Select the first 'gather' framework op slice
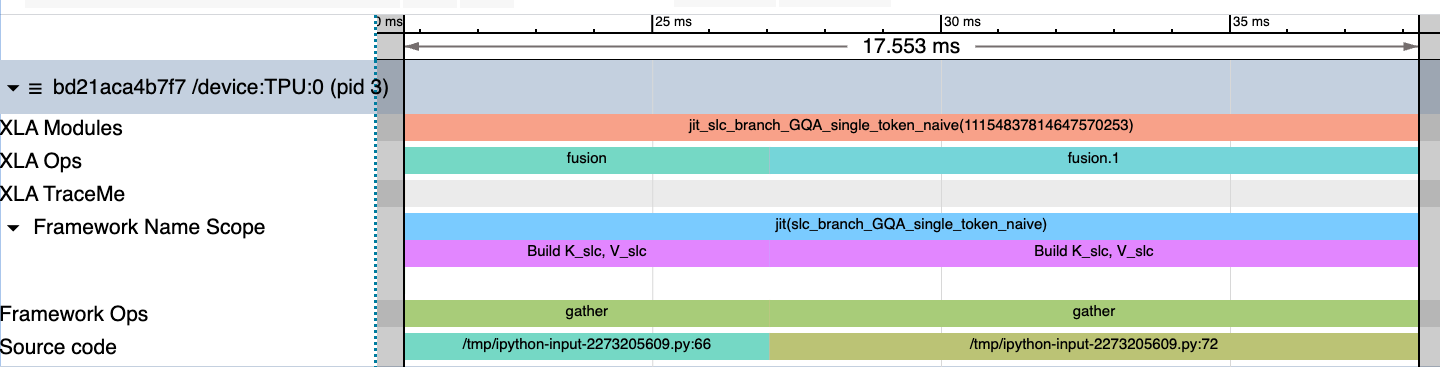Image resolution: width=1440 pixels, height=367 pixels. [587, 313]
